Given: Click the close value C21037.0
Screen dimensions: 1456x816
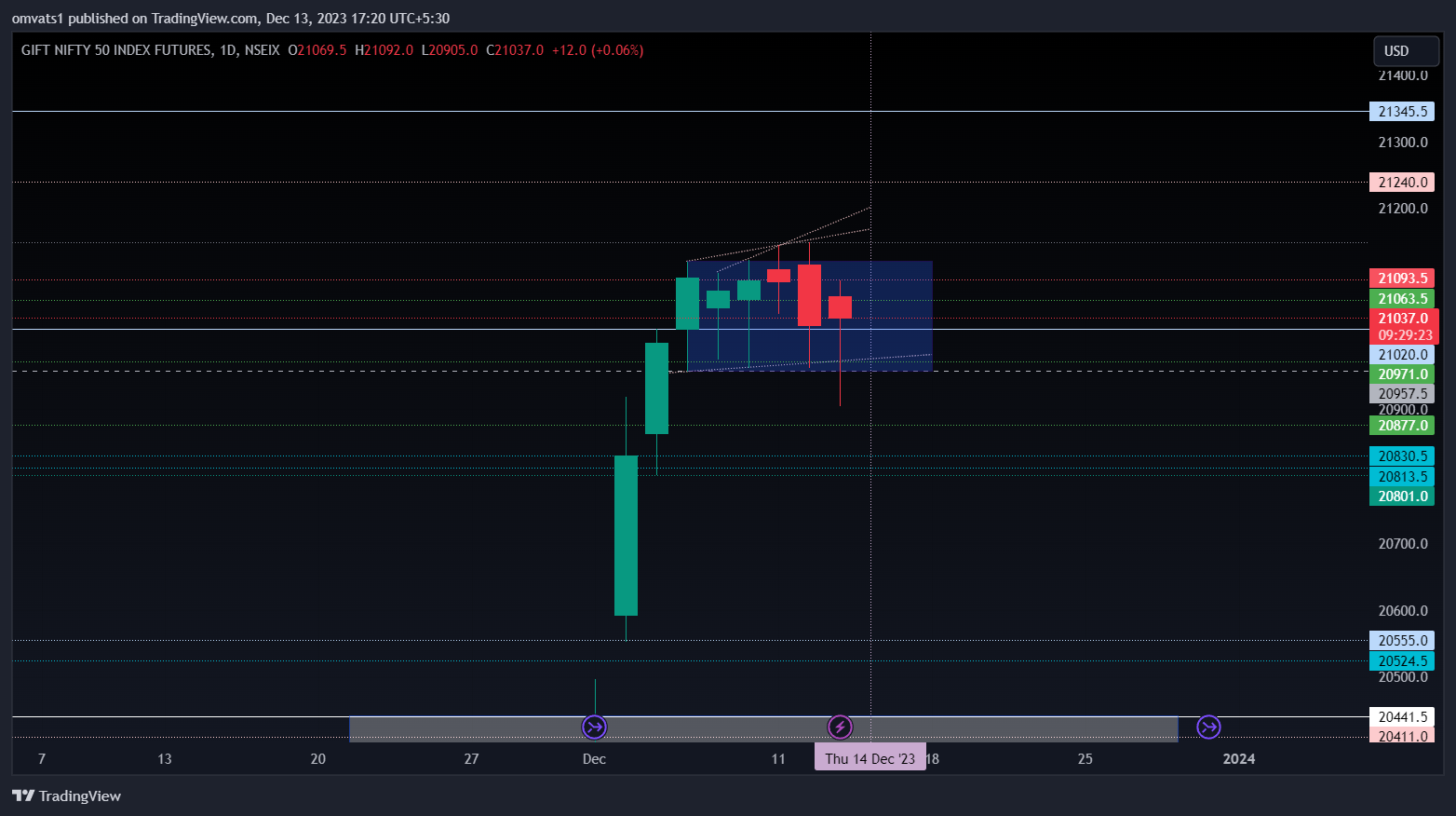Looking at the screenshot, I should [x=515, y=50].
